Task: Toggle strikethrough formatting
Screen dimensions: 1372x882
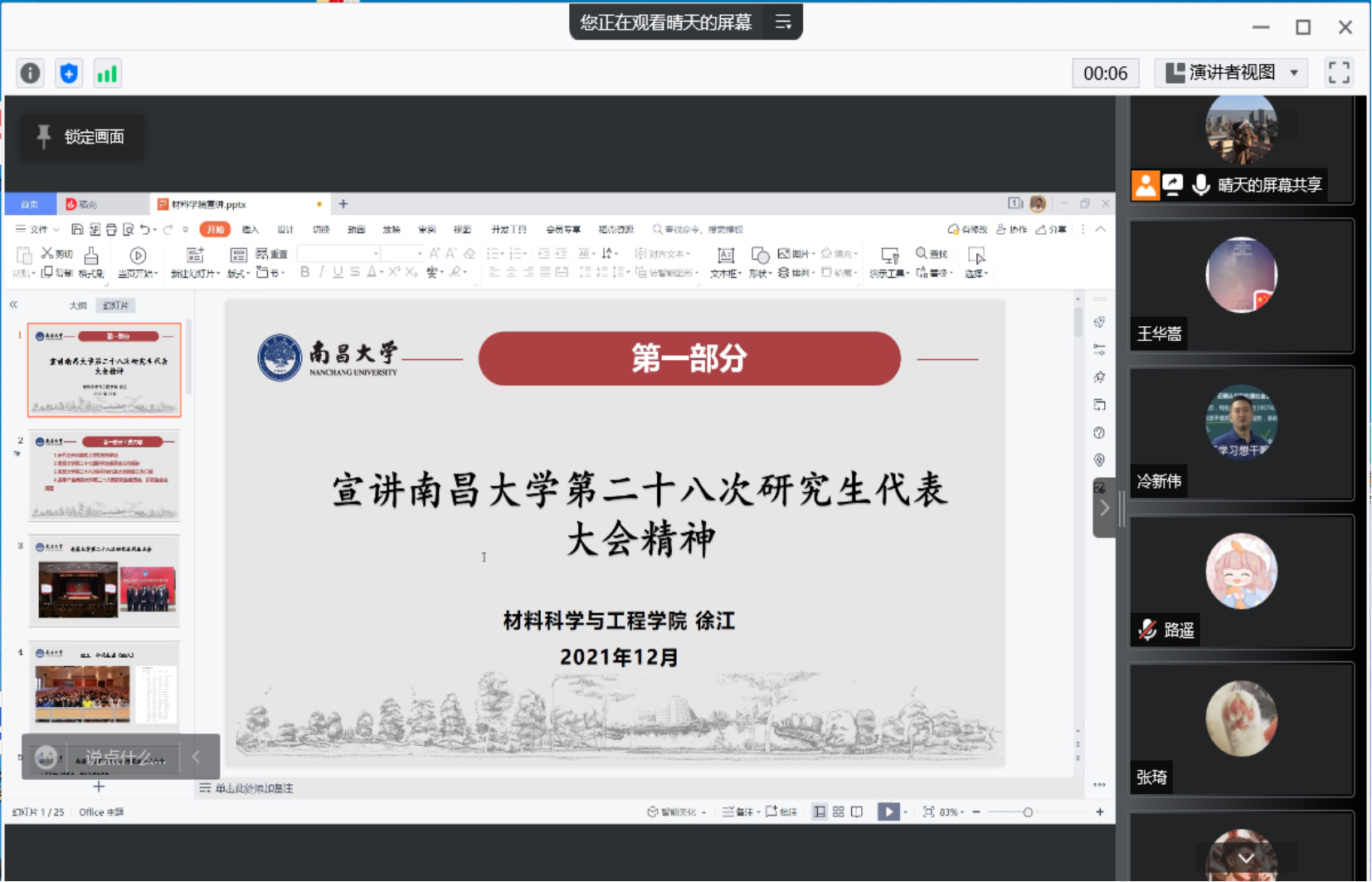Action: [355, 272]
